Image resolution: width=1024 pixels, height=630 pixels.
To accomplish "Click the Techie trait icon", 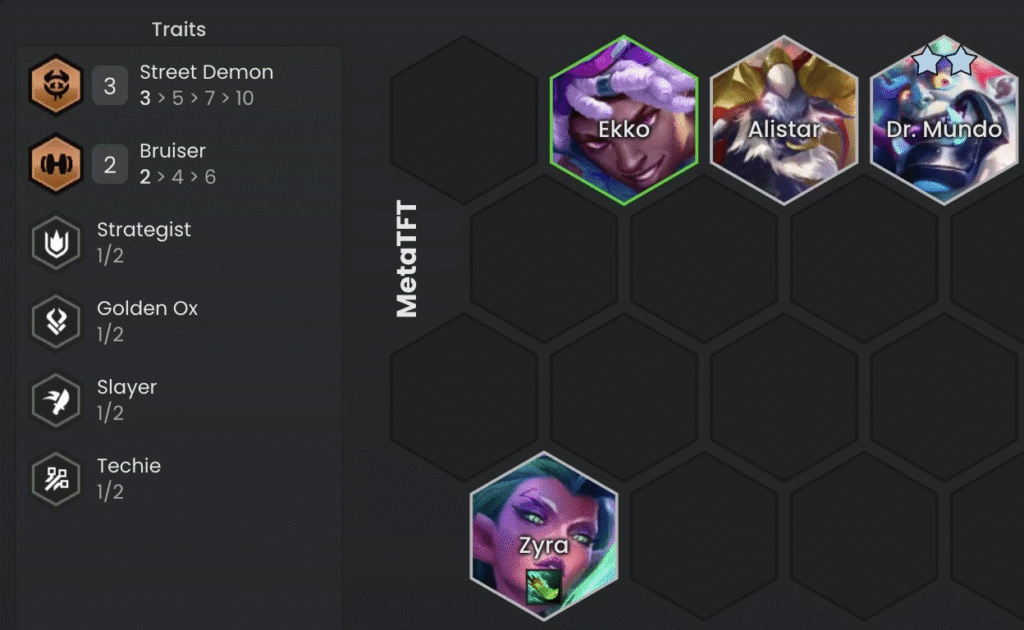I will (x=56, y=479).
